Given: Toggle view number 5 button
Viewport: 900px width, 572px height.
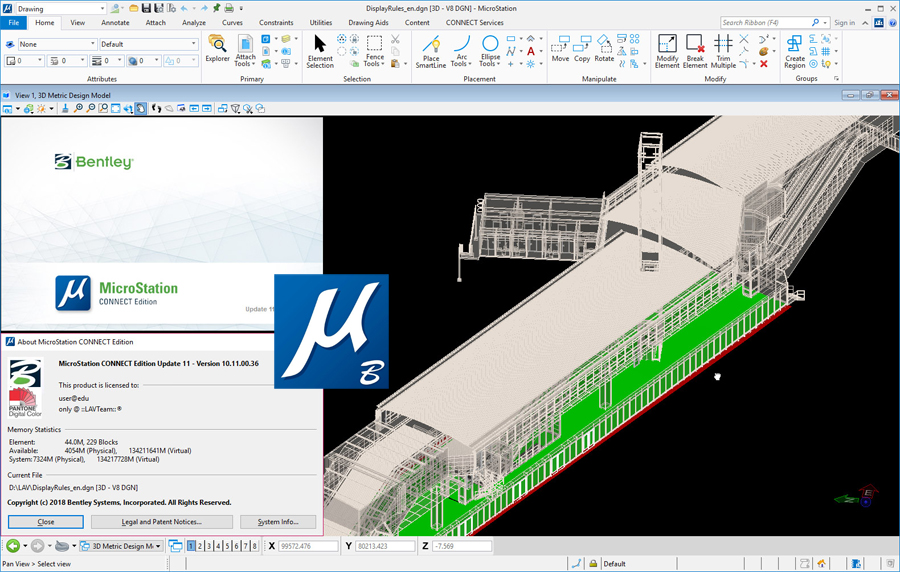Looking at the screenshot, I should pyautogui.click(x=227, y=546).
